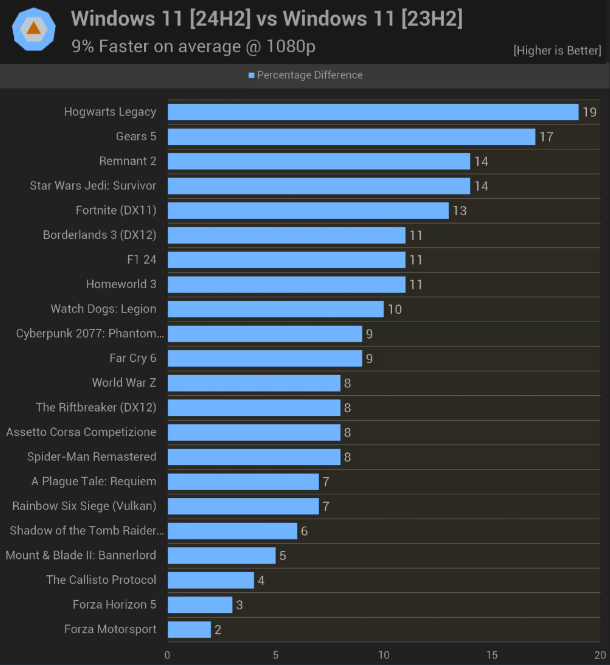The width and height of the screenshot is (610, 665).
Task: Click the chart title Windows 11 [24H2] vs [23H2]
Action: tap(267, 18)
